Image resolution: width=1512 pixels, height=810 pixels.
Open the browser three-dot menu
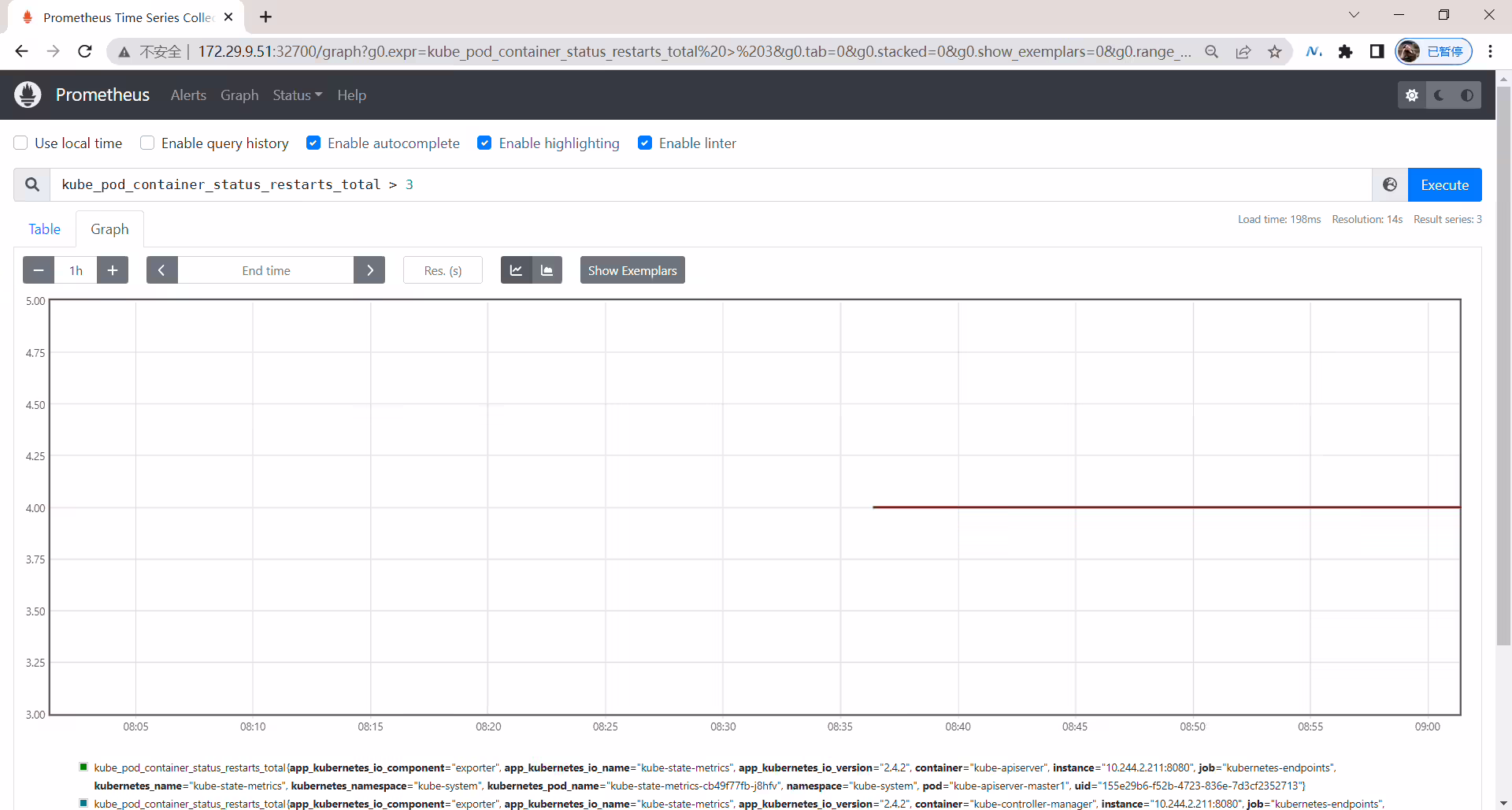(1490, 52)
